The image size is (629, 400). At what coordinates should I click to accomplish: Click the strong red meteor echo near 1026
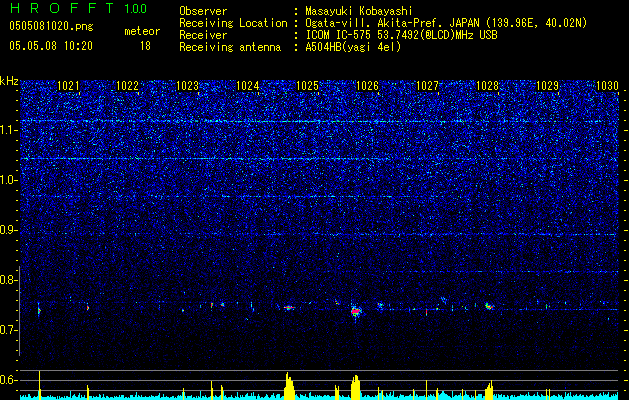(355, 311)
